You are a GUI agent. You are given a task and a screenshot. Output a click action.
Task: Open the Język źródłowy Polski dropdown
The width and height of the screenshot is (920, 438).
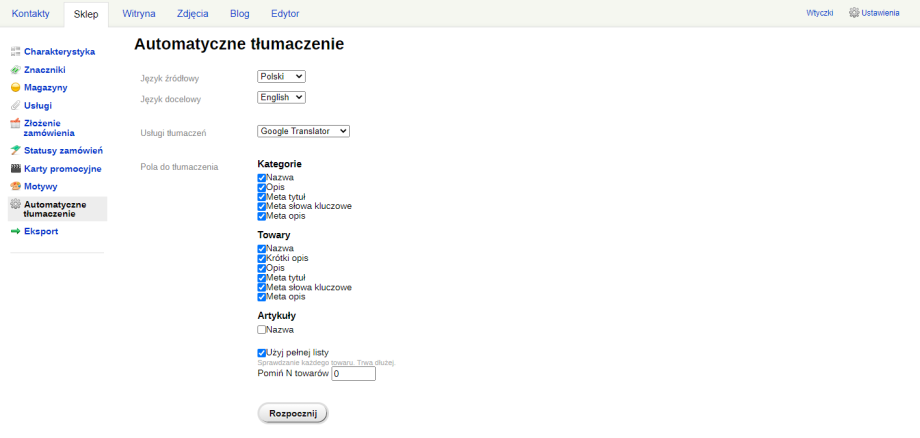(x=282, y=76)
